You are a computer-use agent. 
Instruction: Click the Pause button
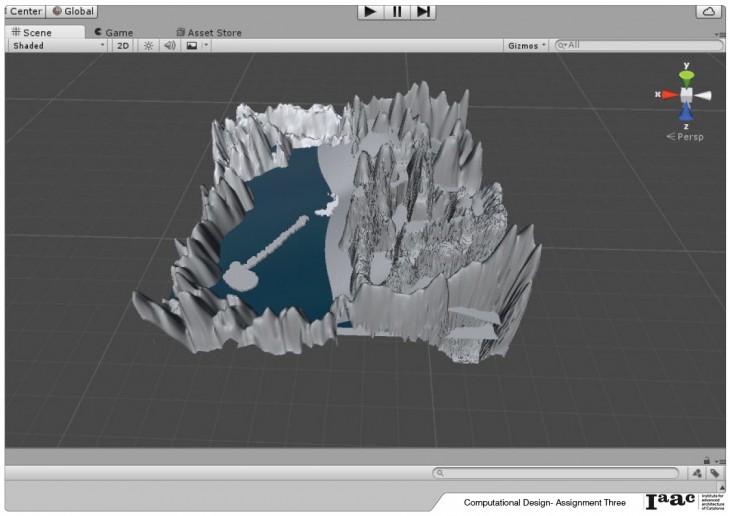pyautogui.click(x=397, y=11)
